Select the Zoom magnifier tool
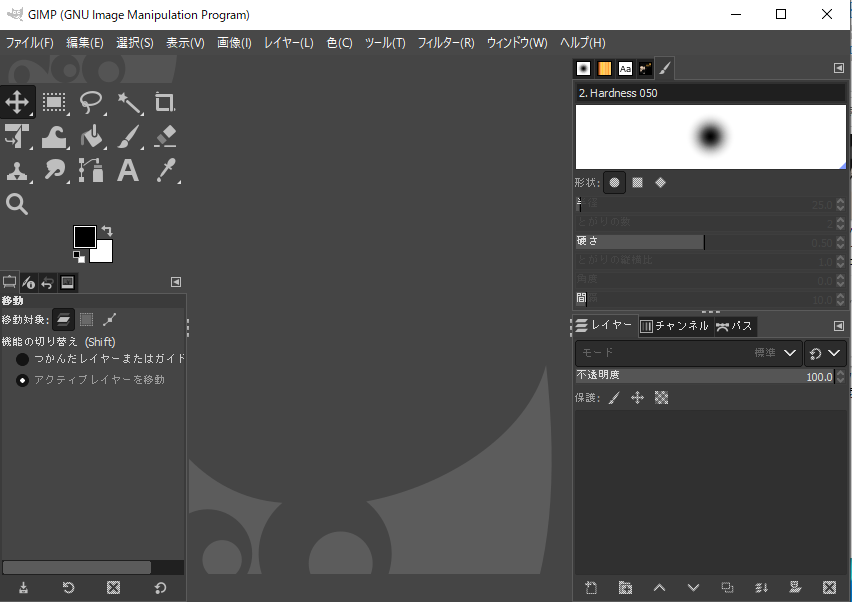 pyautogui.click(x=17, y=203)
